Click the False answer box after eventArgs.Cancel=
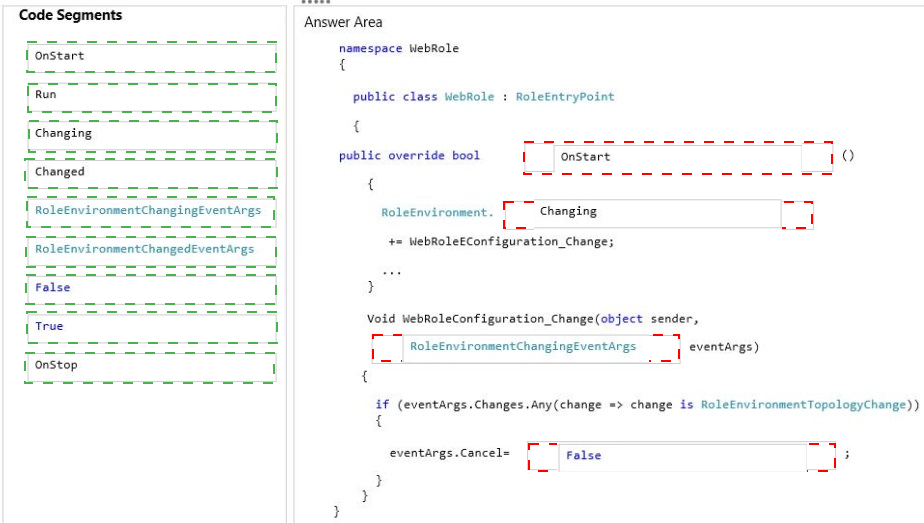This screenshot has width=924, height=523. coord(682,457)
